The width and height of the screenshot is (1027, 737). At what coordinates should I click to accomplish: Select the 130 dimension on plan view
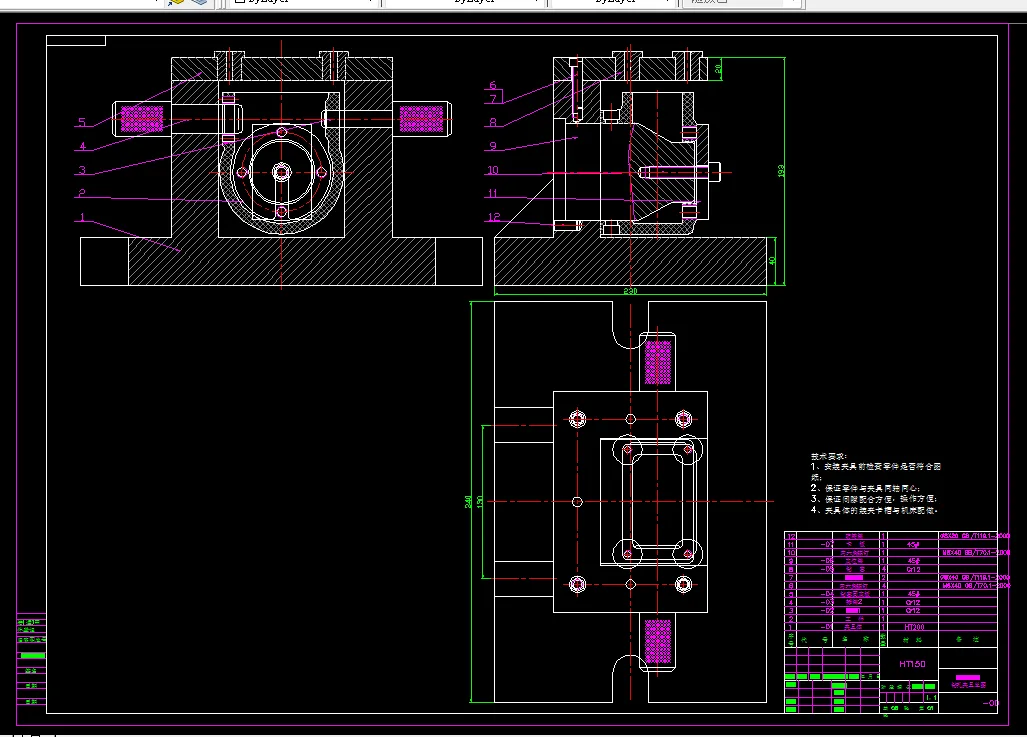pyautogui.click(x=479, y=501)
